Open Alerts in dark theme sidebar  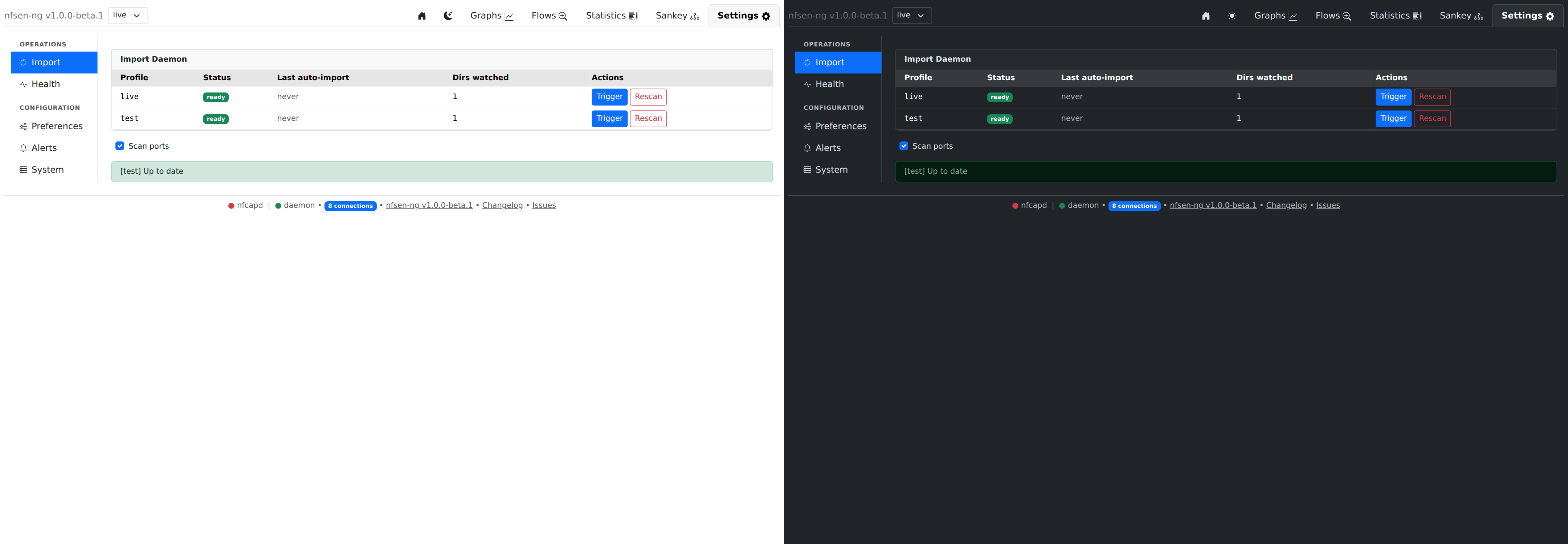pos(838,148)
